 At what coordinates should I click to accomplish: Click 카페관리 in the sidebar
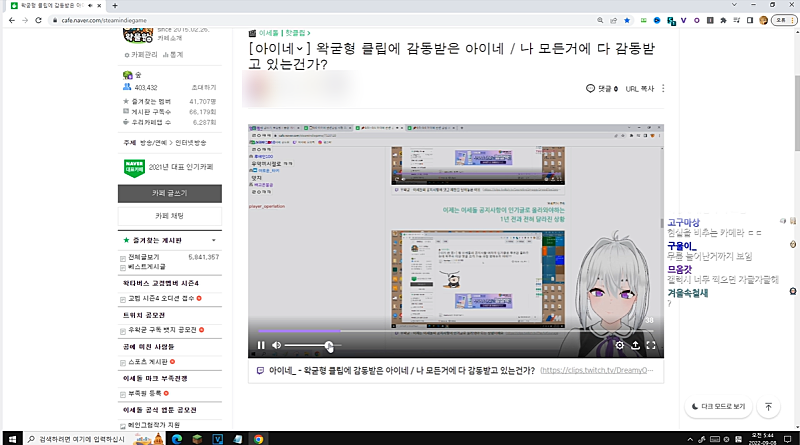[x=141, y=55]
